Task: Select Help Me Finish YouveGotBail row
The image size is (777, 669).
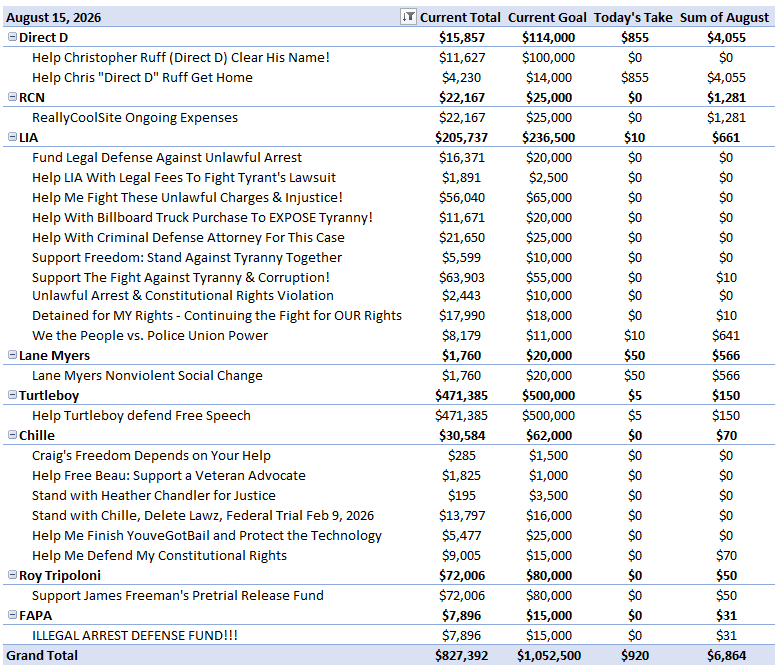Action: click(x=207, y=536)
